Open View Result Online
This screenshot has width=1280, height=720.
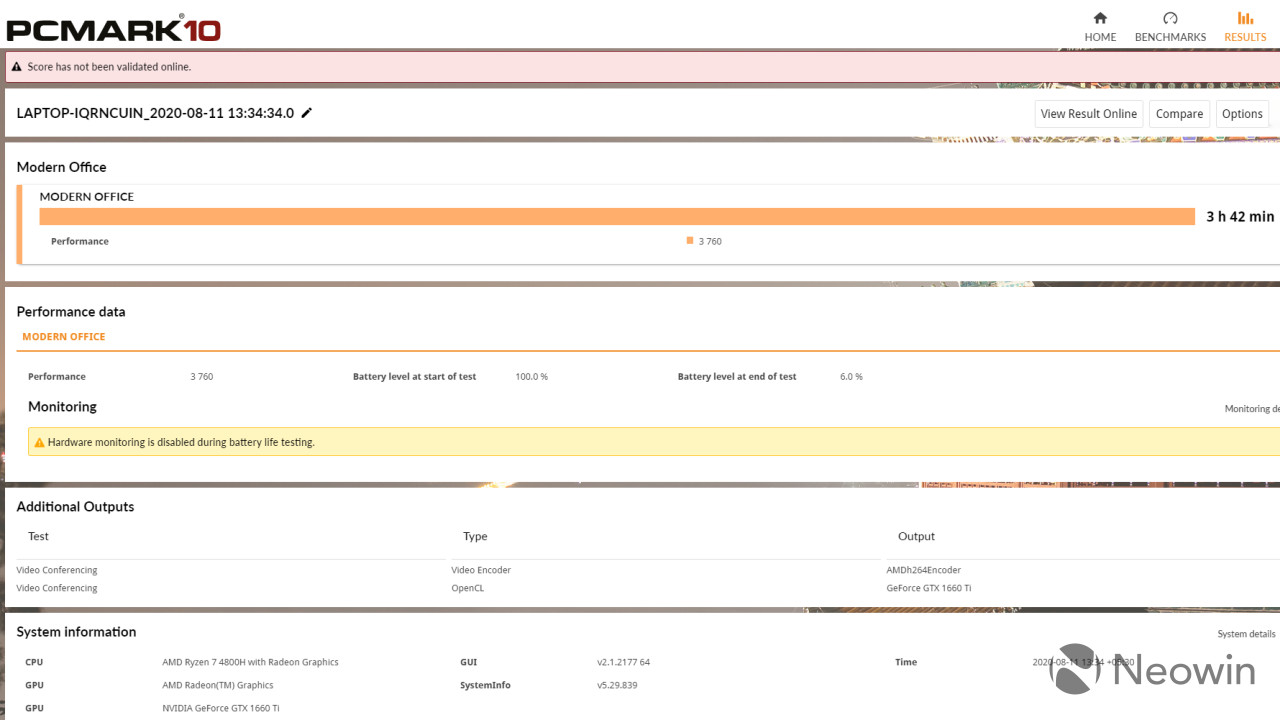(x=1088, y=114)
